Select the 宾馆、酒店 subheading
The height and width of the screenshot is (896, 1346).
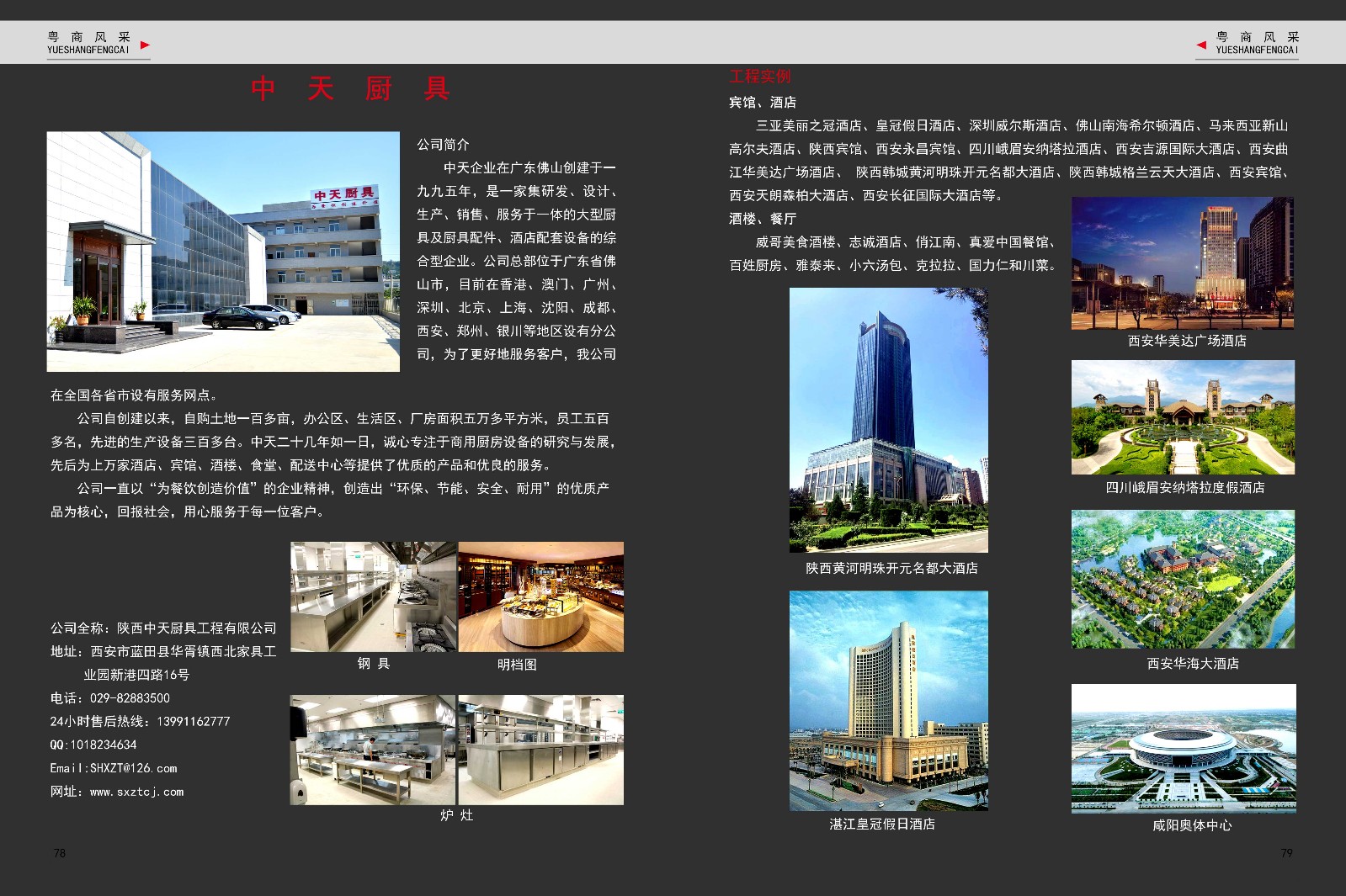tap(763, 103)
